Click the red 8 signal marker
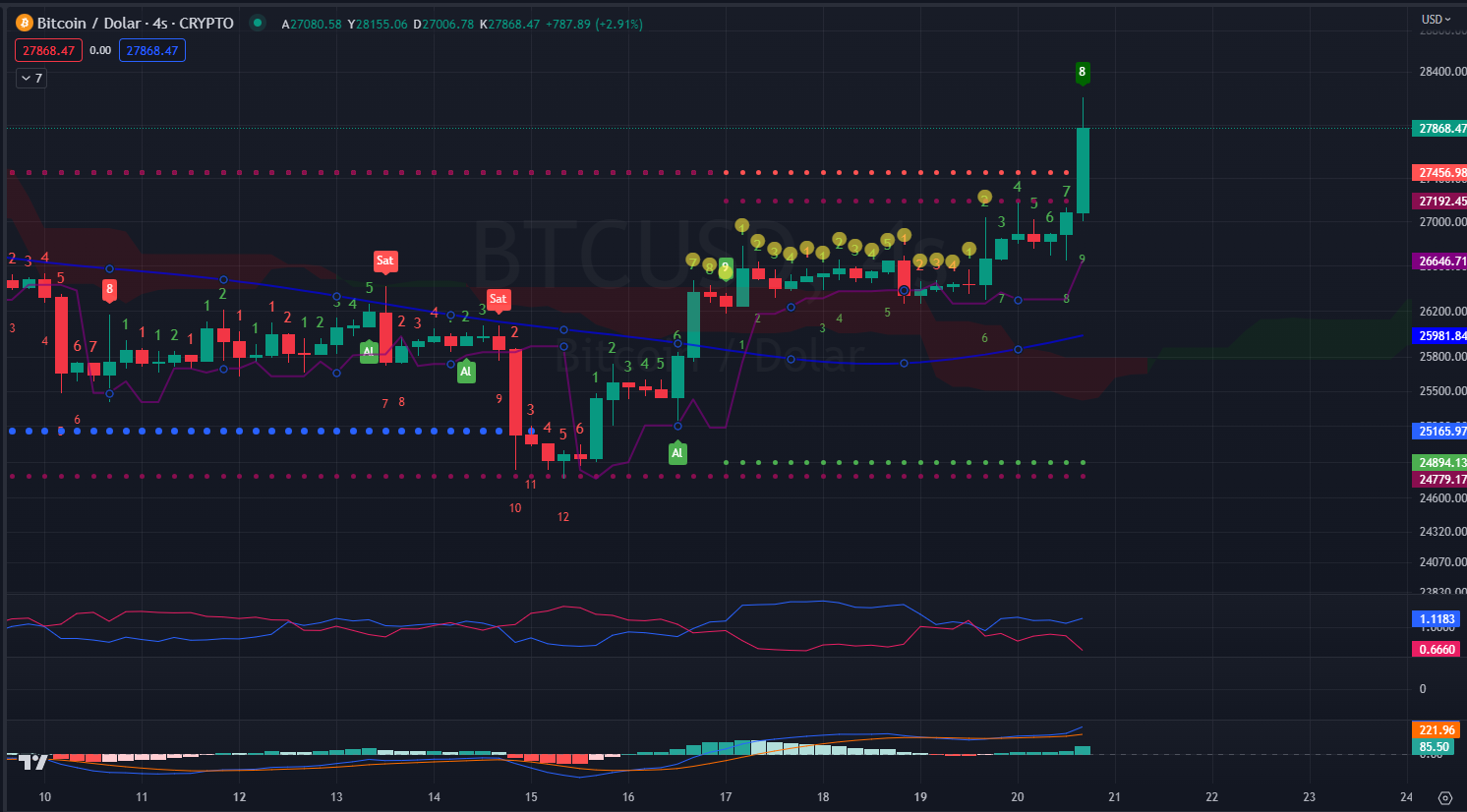Viewport: 1467px width, 812px height. click(109, 289)
